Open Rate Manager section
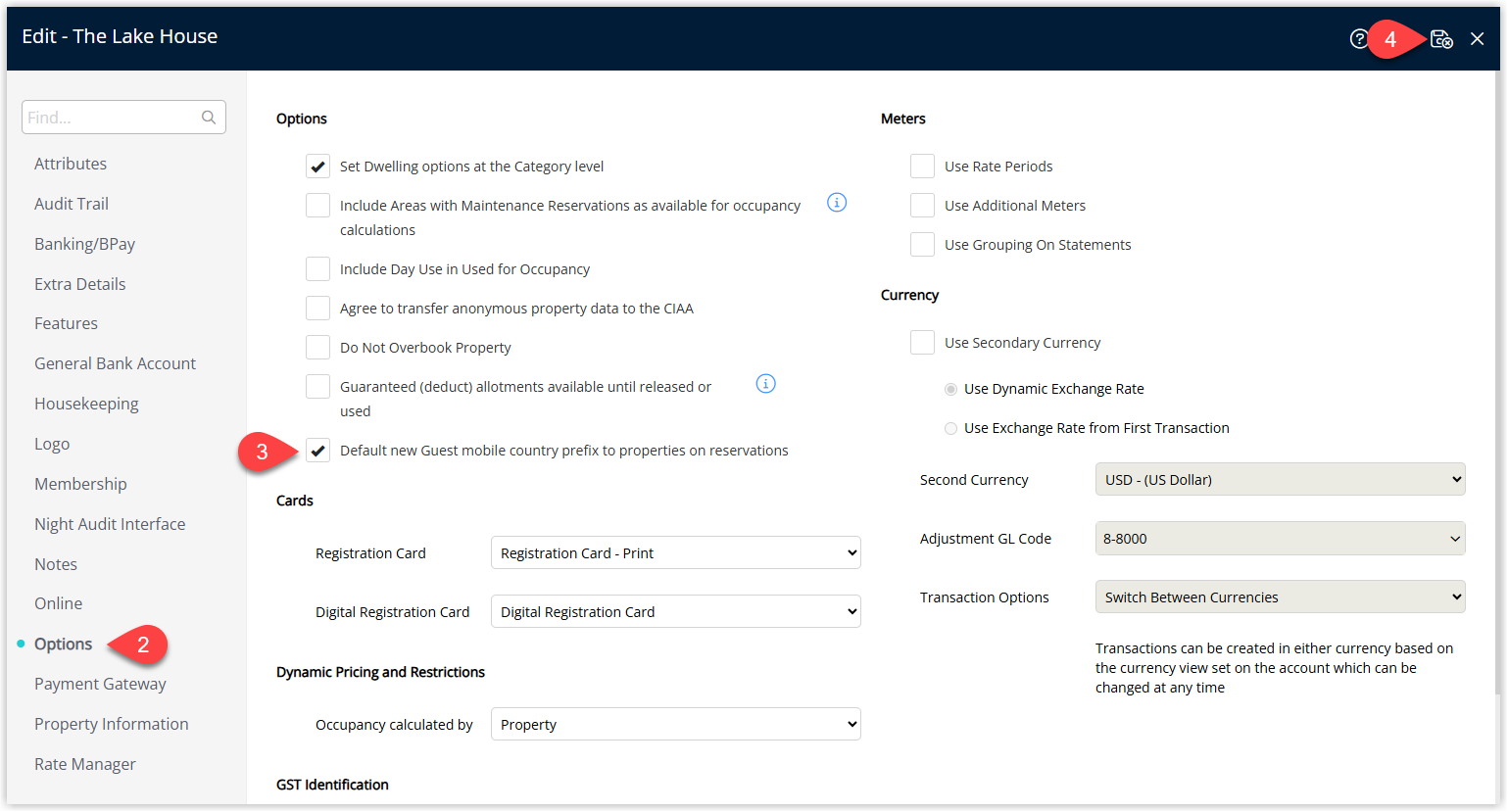 pyautogui.click(x=85, y=764)
